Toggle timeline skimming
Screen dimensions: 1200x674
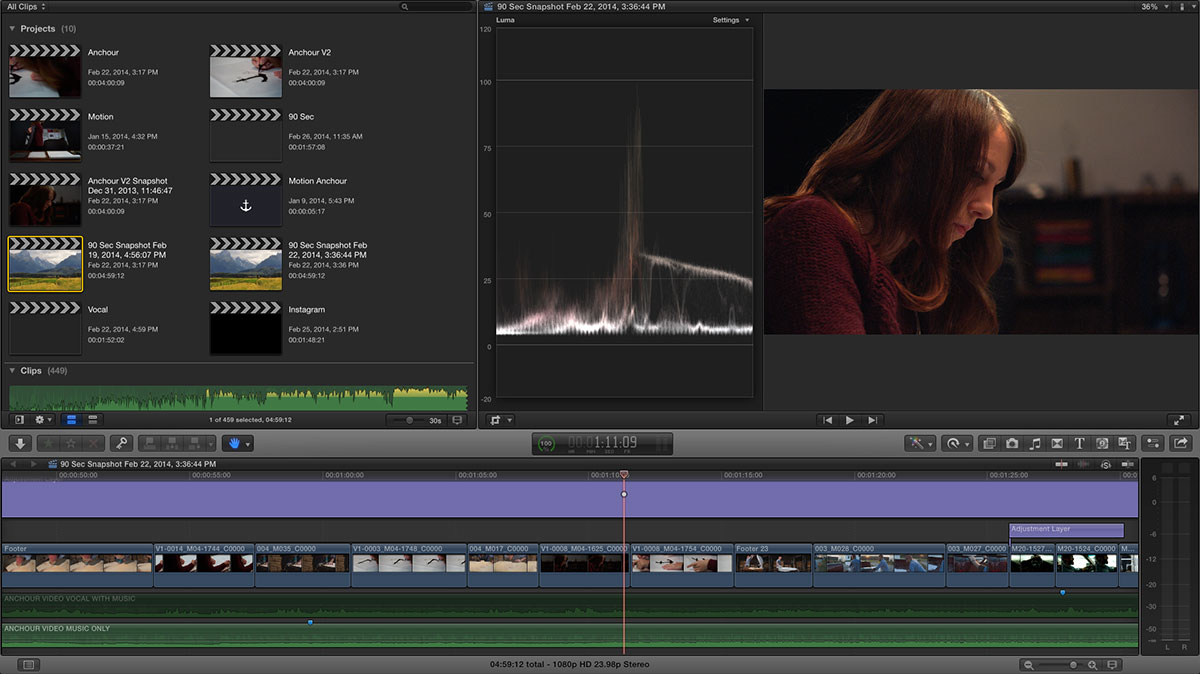click(1061, 464)
